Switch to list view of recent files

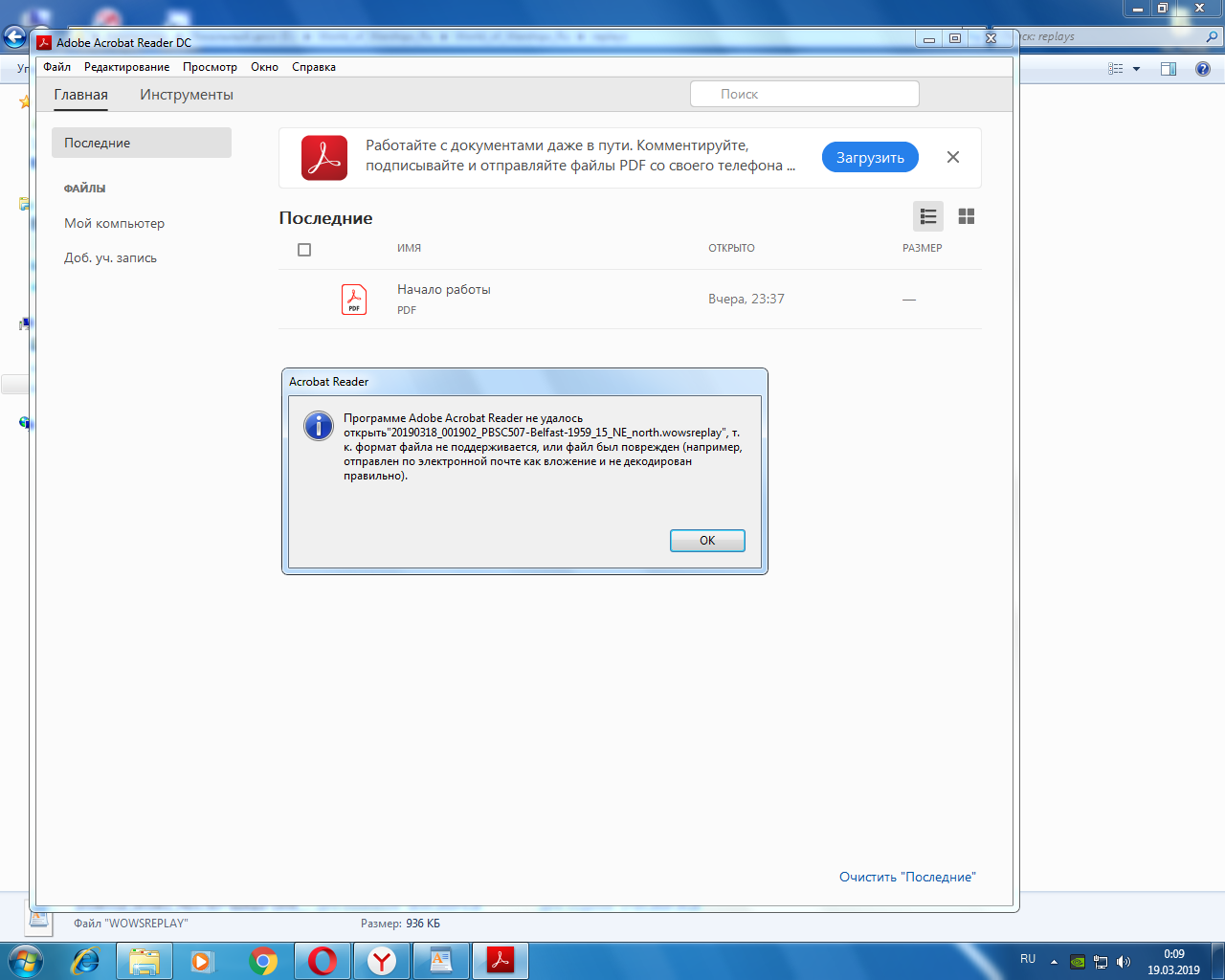[928, 216]
